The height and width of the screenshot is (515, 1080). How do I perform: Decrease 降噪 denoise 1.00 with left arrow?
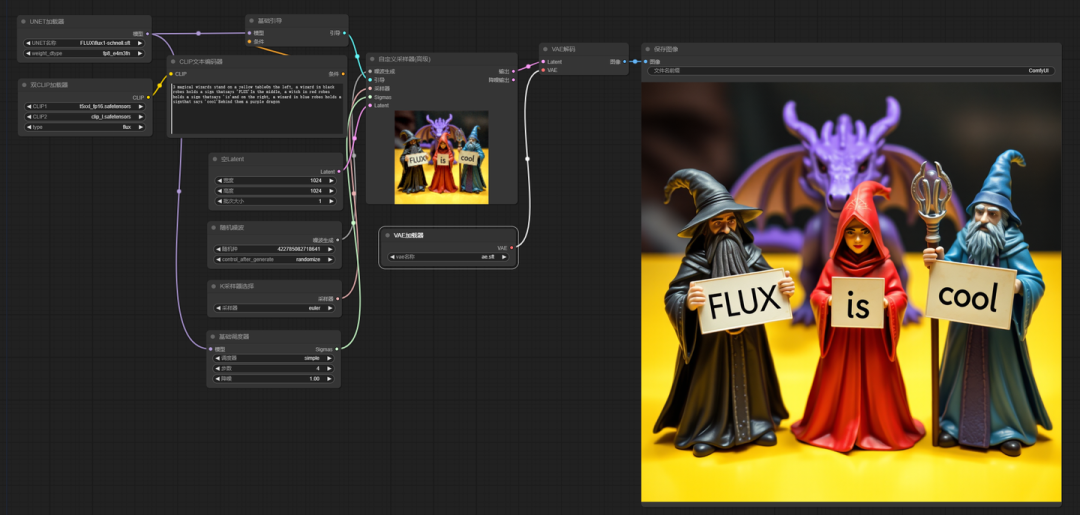click(218, 379)
